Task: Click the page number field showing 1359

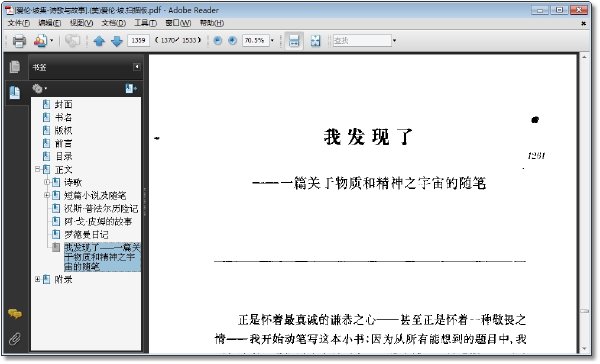Action: 138,40
